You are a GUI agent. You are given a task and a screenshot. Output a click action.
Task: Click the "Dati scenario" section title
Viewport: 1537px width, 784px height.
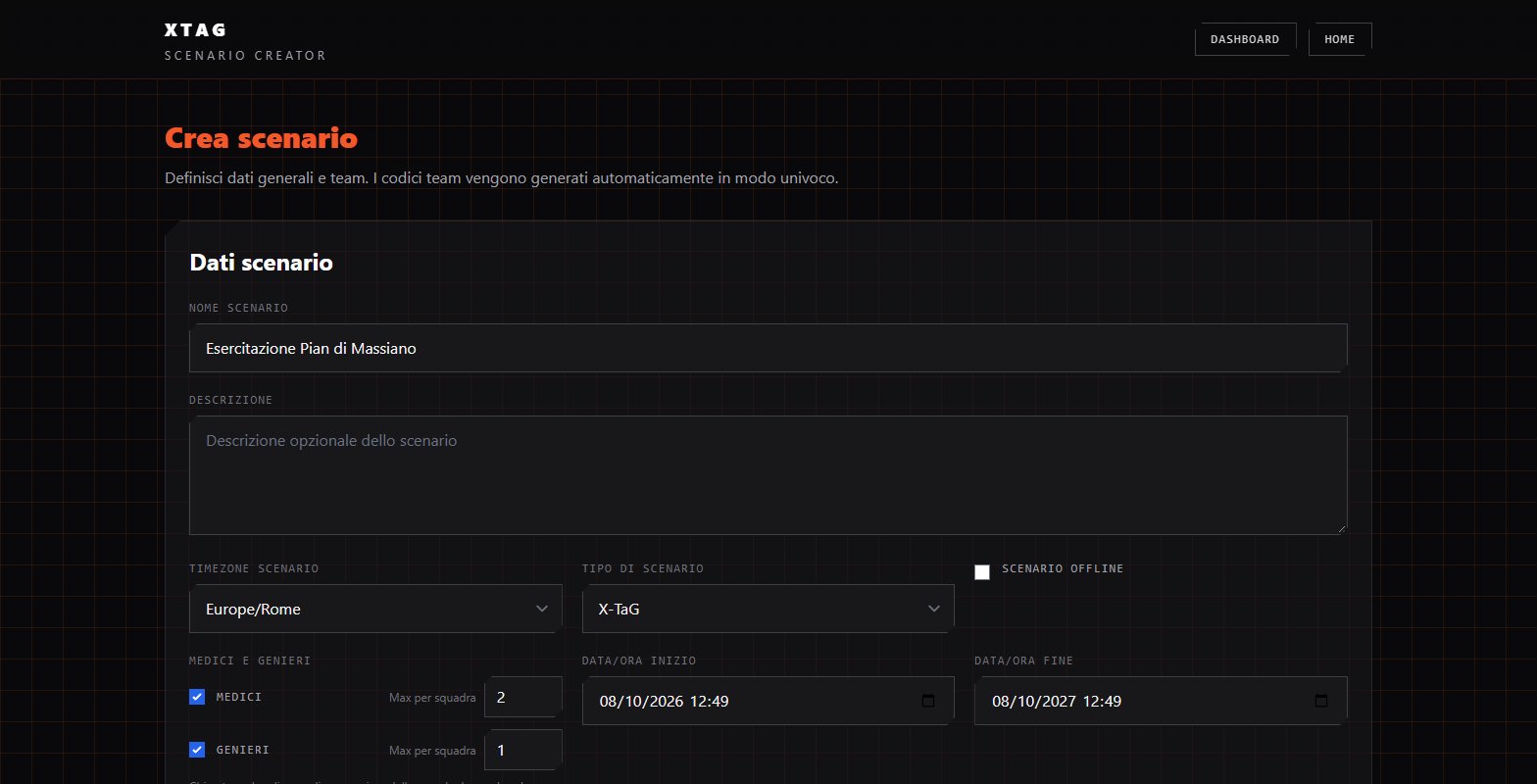pos(261,263)
